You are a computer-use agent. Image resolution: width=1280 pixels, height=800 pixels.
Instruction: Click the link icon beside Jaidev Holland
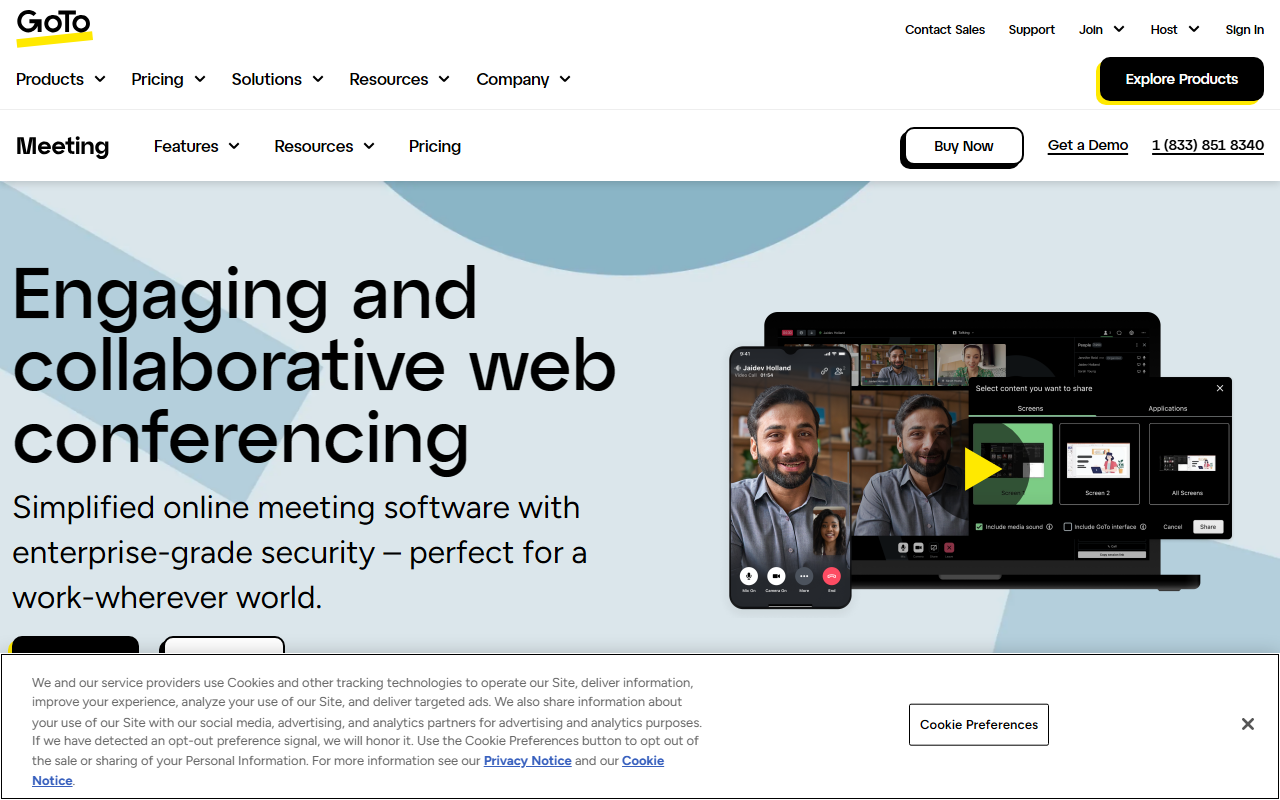pyautogui.click(x=824, y=371)
